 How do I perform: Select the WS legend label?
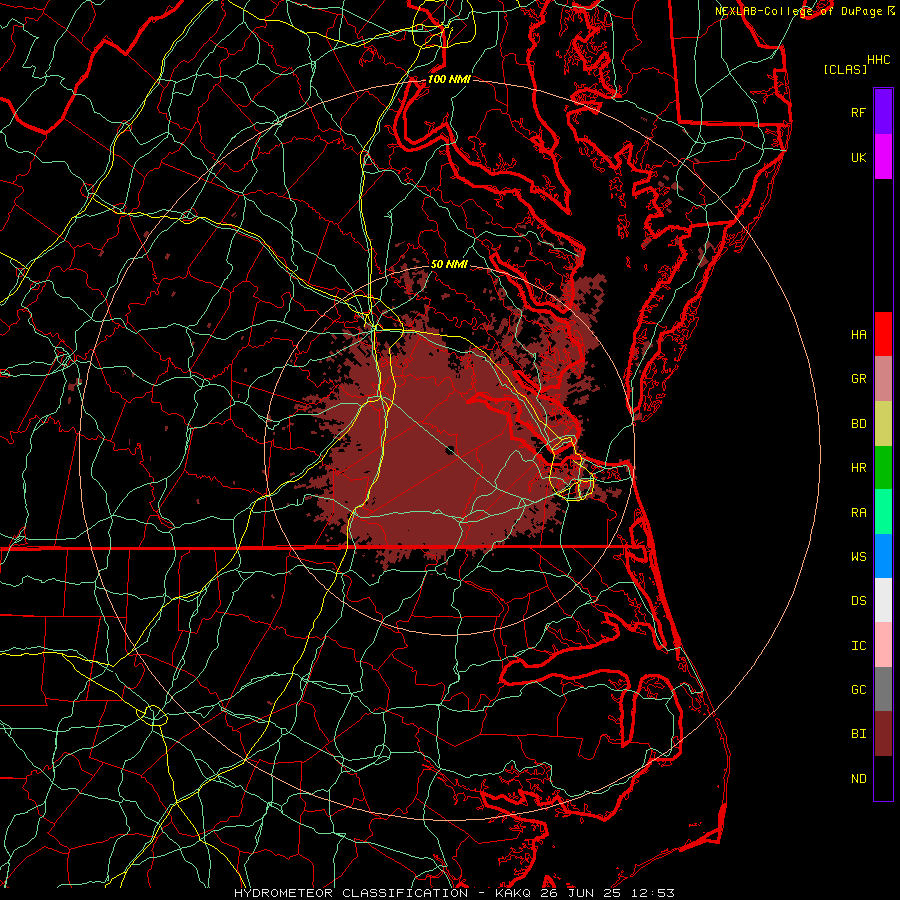[x=858, y=557]
